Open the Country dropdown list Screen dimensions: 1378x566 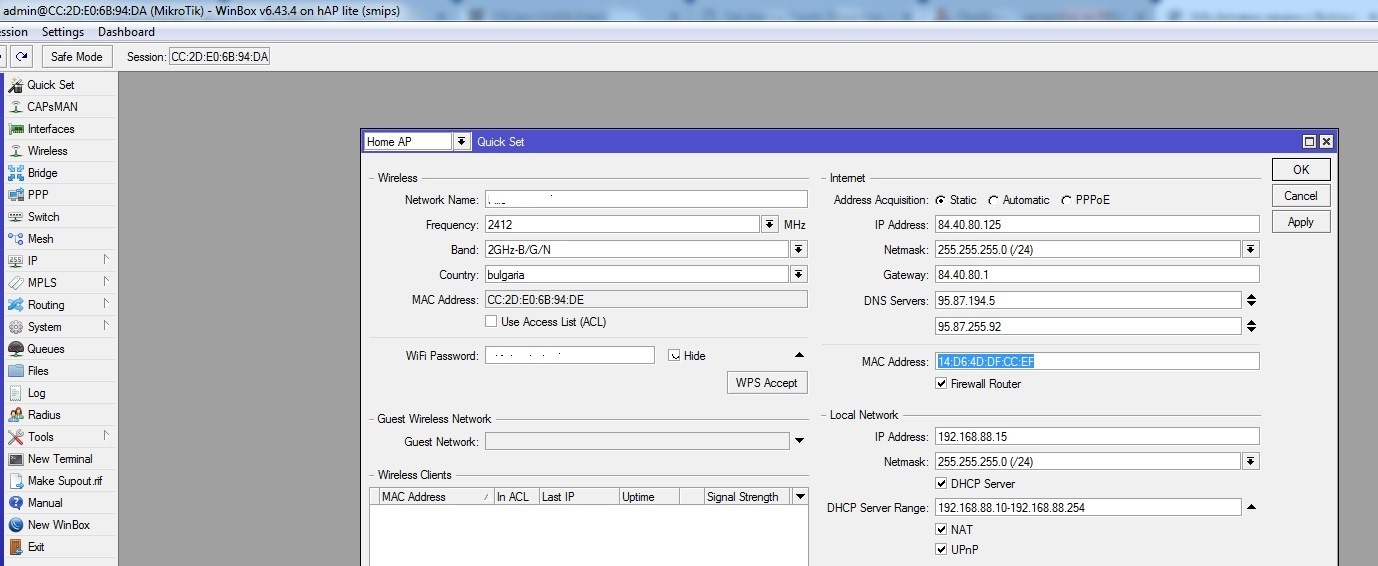[798, 275]
